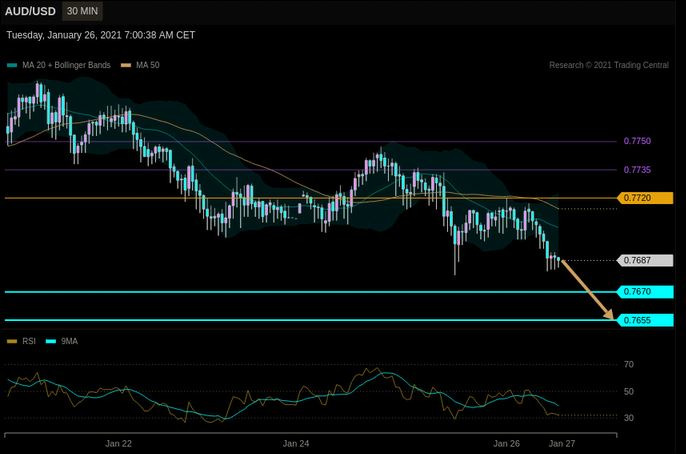Click the Jan 24 date axis label
Screen dimensions: 686x454
coord(296,444)
